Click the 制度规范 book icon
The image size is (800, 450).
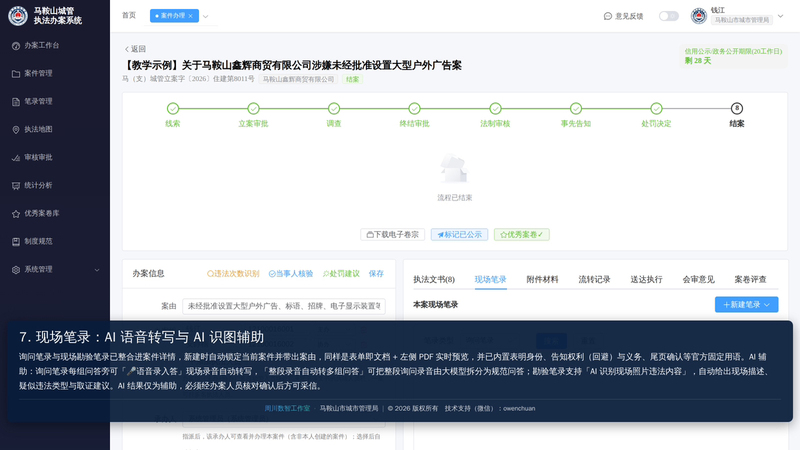[16, 242]
